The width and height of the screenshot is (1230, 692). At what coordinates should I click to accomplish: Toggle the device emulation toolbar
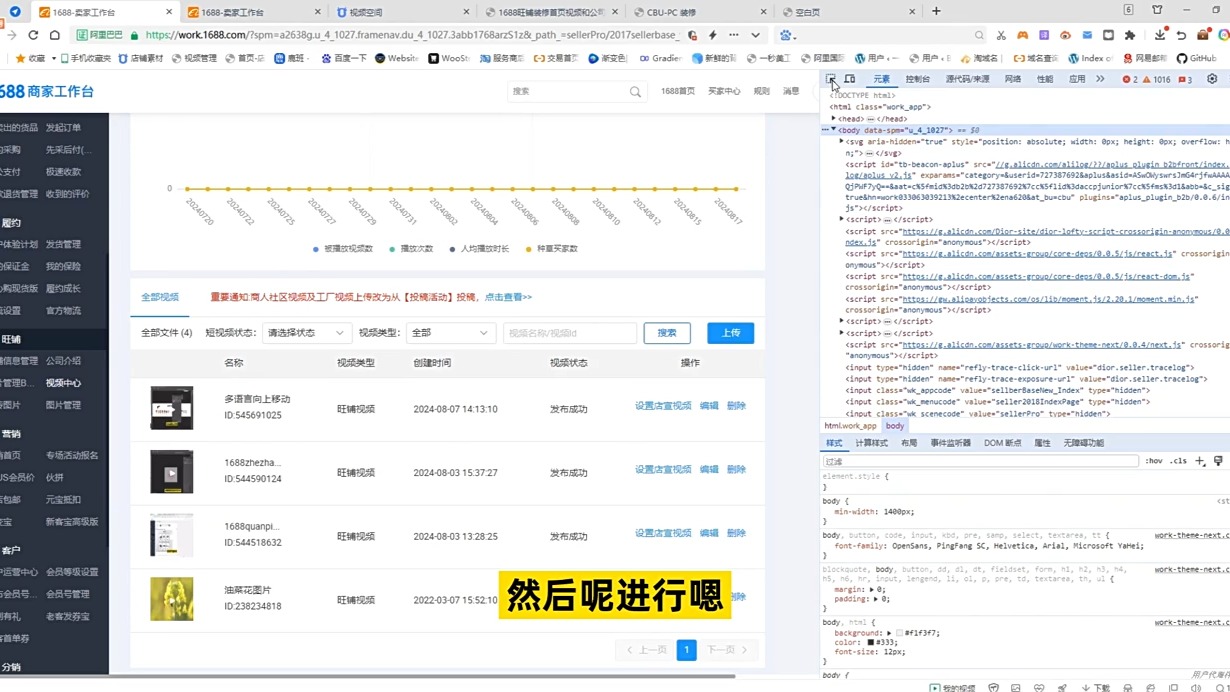point(849,78)
